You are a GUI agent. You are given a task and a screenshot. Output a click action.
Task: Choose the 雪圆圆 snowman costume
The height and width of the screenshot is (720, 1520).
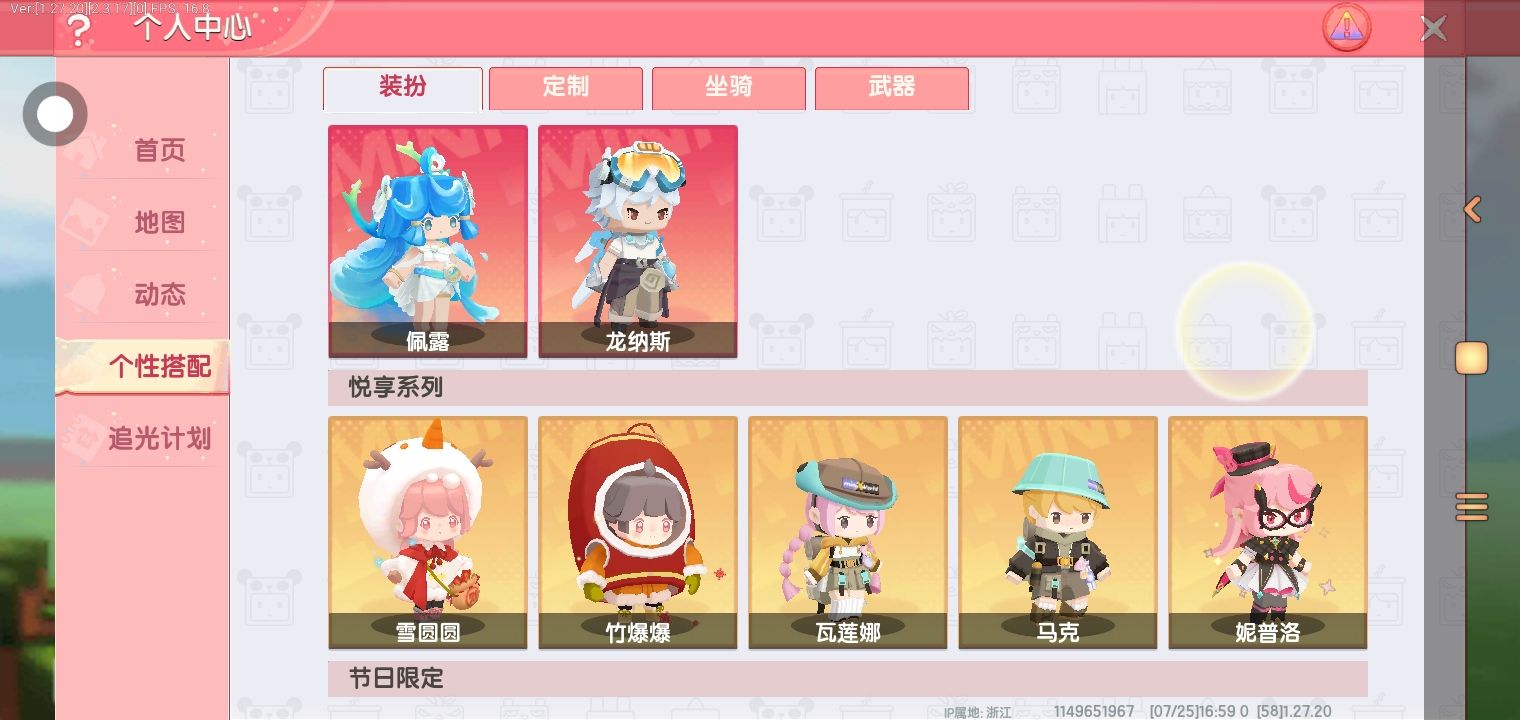point(428,532)
